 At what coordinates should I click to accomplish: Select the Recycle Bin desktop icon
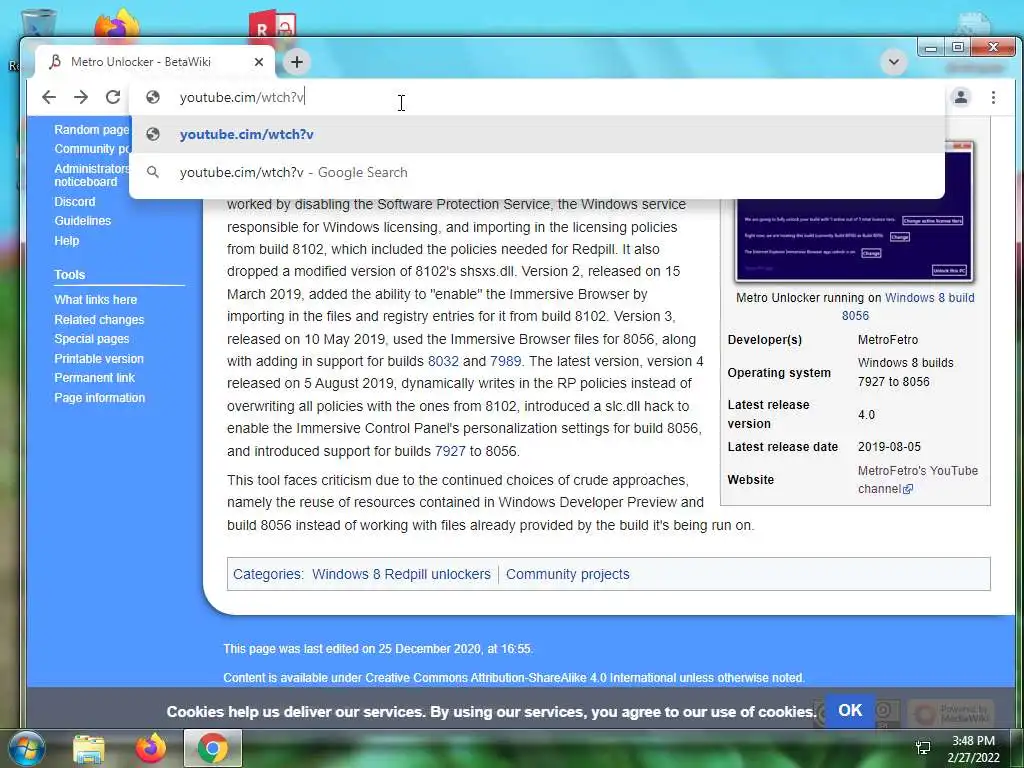point(38,25)
